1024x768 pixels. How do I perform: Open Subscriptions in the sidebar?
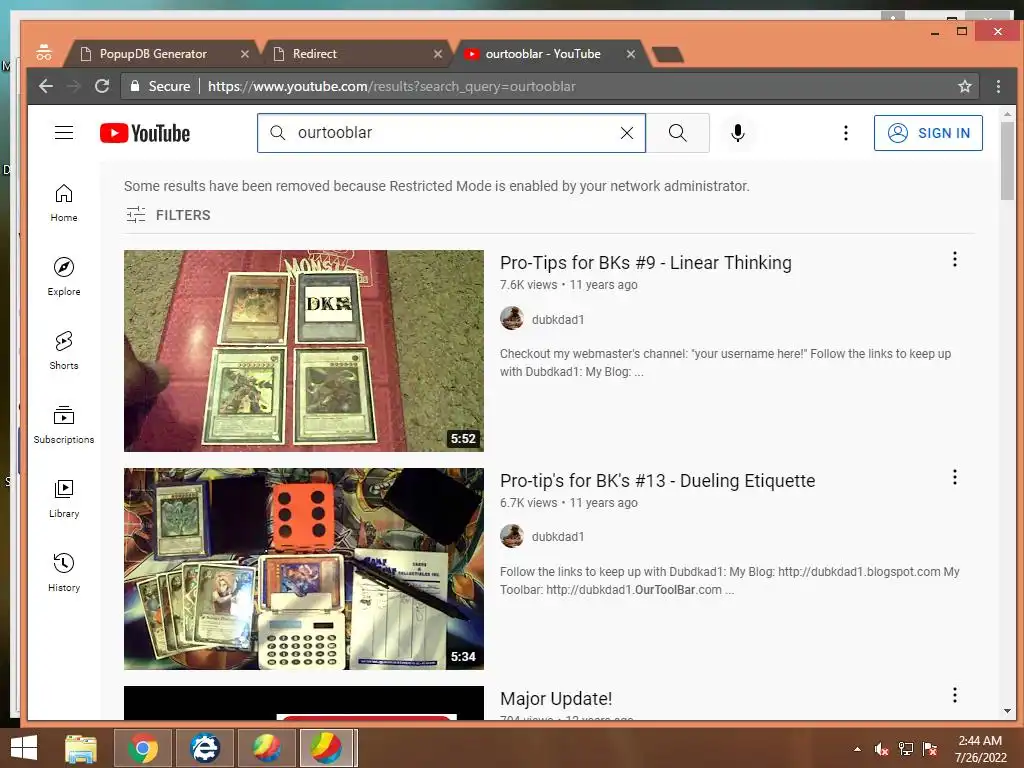point(64,424)
